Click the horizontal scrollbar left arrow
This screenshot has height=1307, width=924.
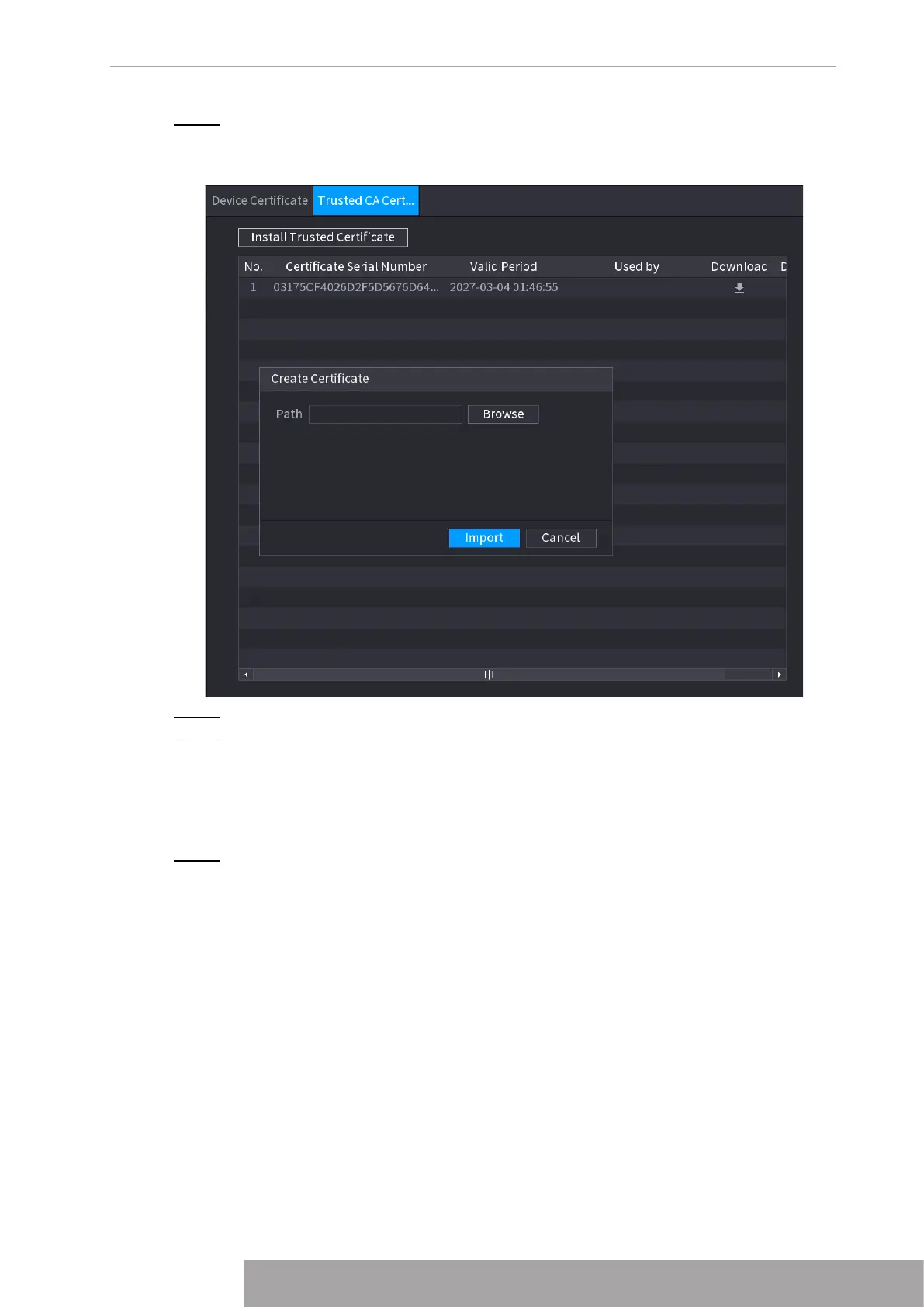246,674
